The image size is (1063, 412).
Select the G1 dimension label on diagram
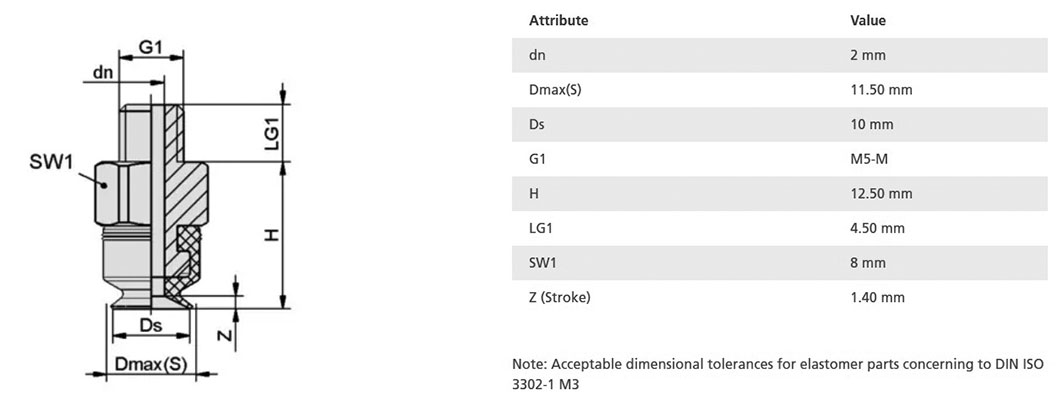click(x=151, y=47)
